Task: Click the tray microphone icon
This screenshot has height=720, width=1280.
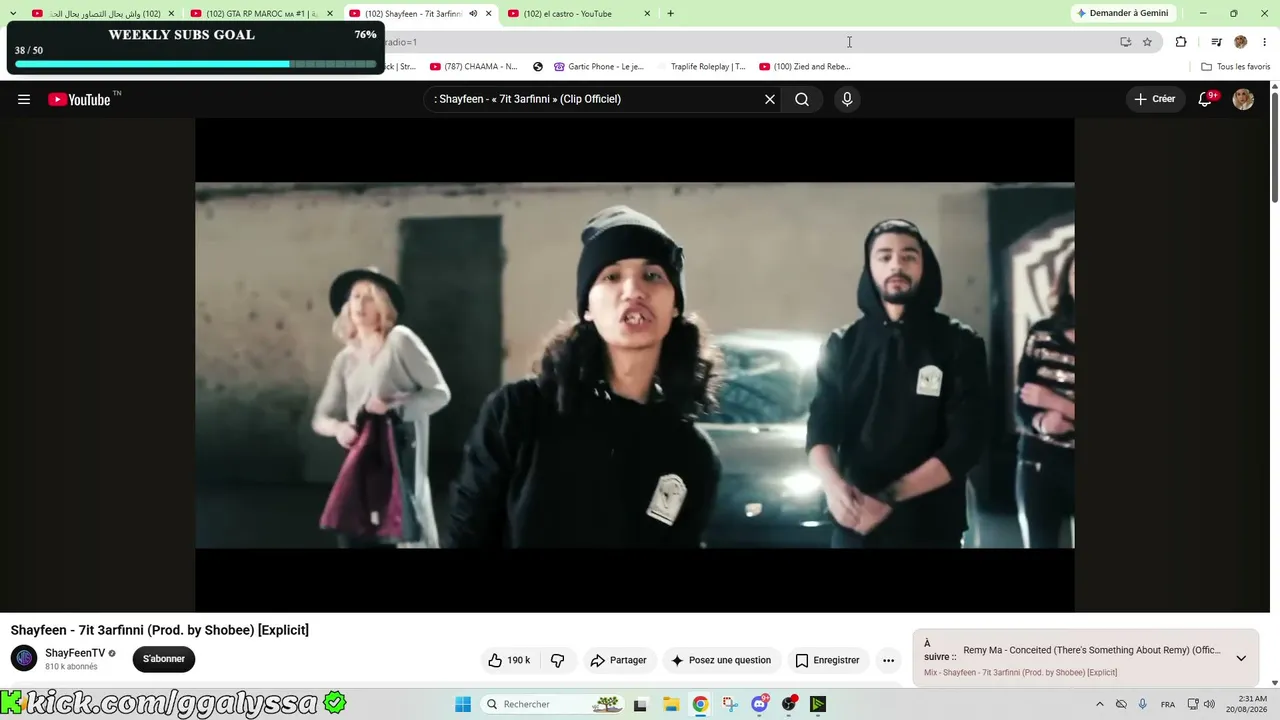Action: (1143, 704)
